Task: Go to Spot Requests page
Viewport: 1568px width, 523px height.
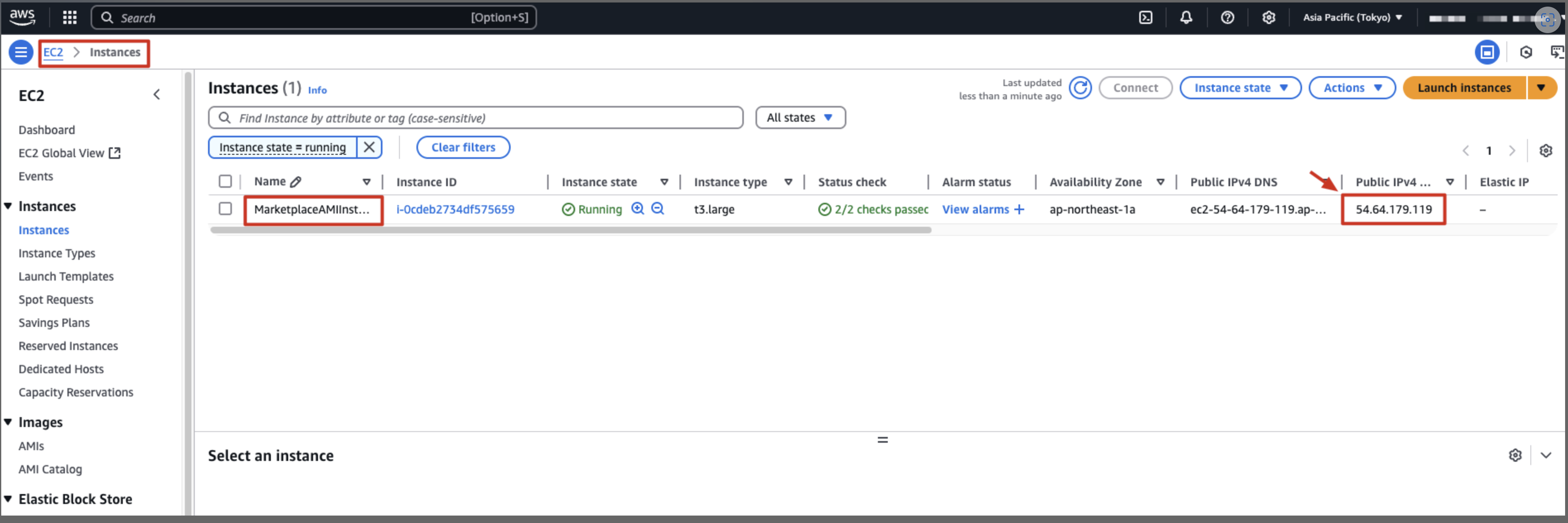Action: 56,300
